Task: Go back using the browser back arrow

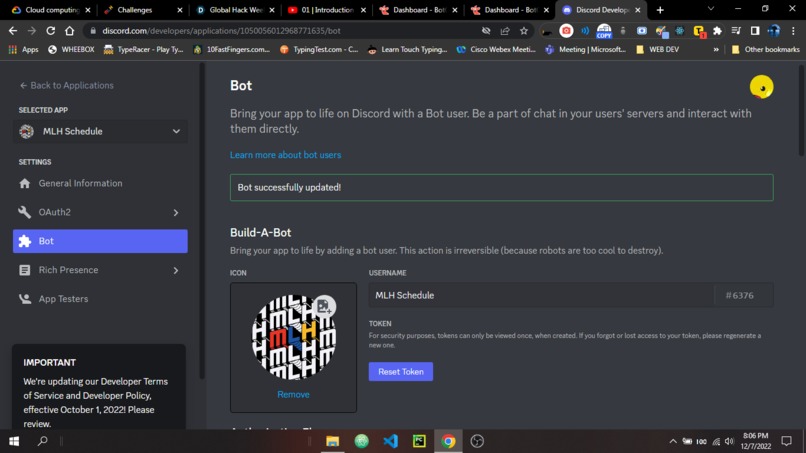Action: tap(13, 31)
